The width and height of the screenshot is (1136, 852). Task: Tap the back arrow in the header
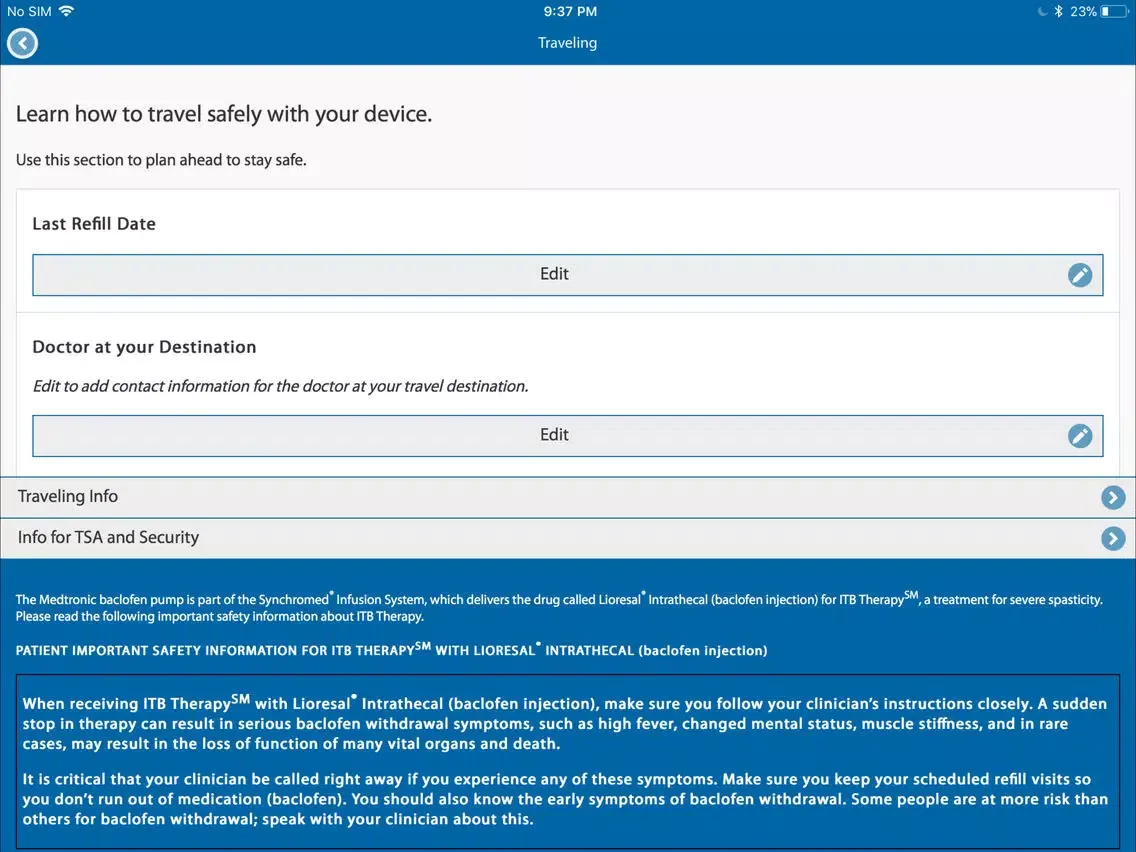coord(22,43)
